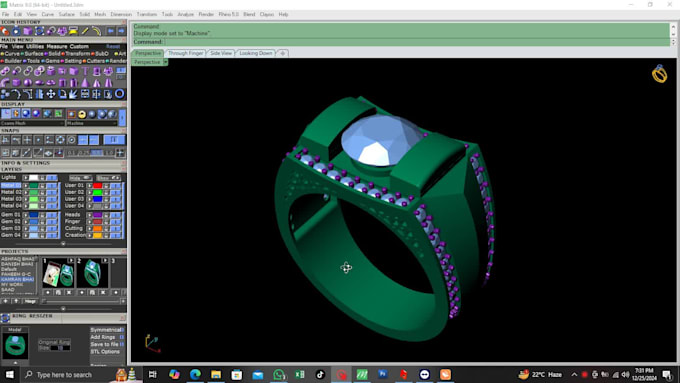
Task: Click the red User 01 color swatch
Action: (97, 186)
